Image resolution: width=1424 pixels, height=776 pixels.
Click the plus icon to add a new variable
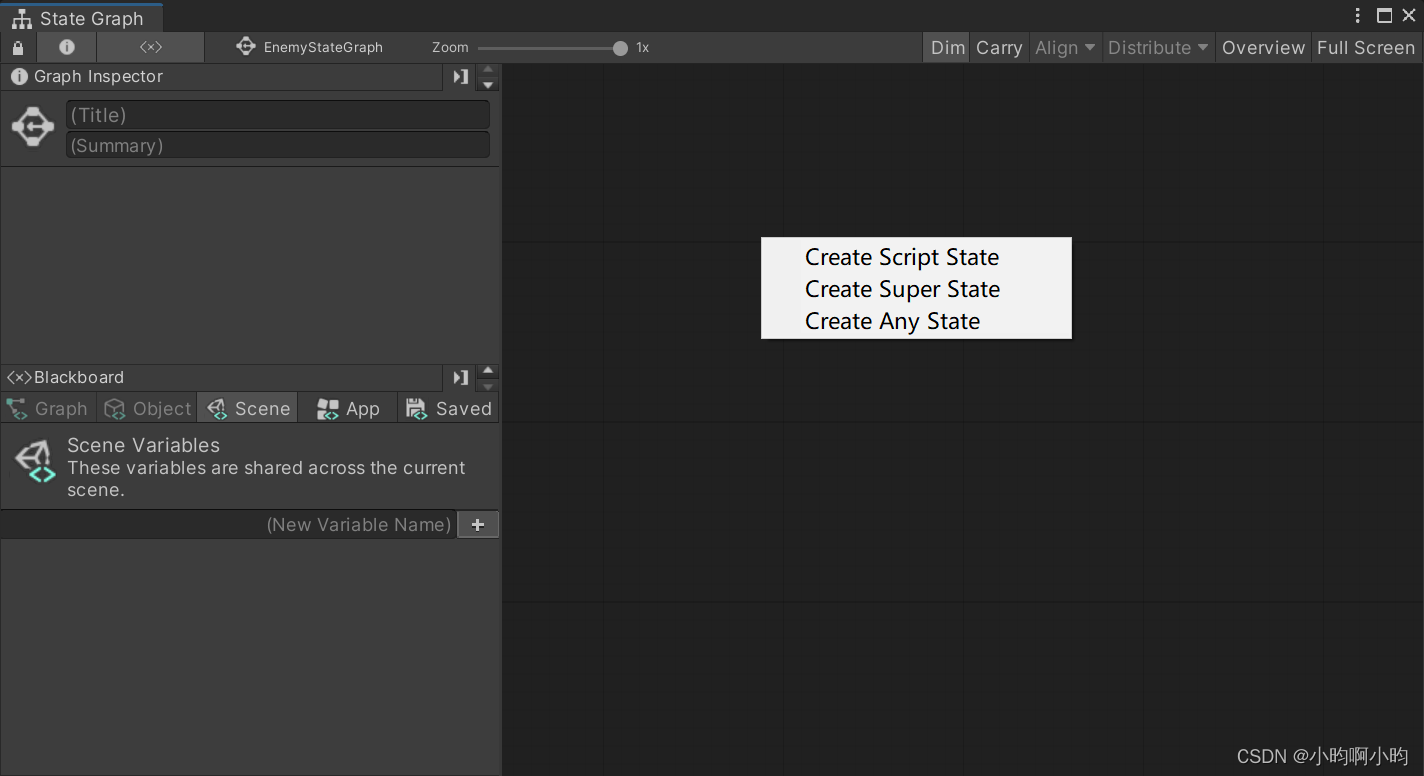point(477,523)
